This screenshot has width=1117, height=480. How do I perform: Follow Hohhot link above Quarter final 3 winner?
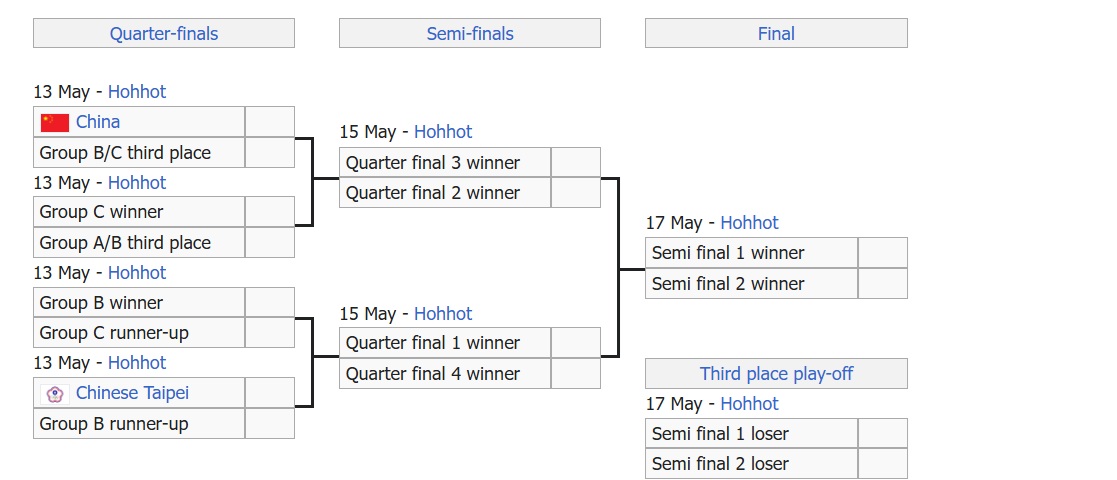click(x=443, y=132)
